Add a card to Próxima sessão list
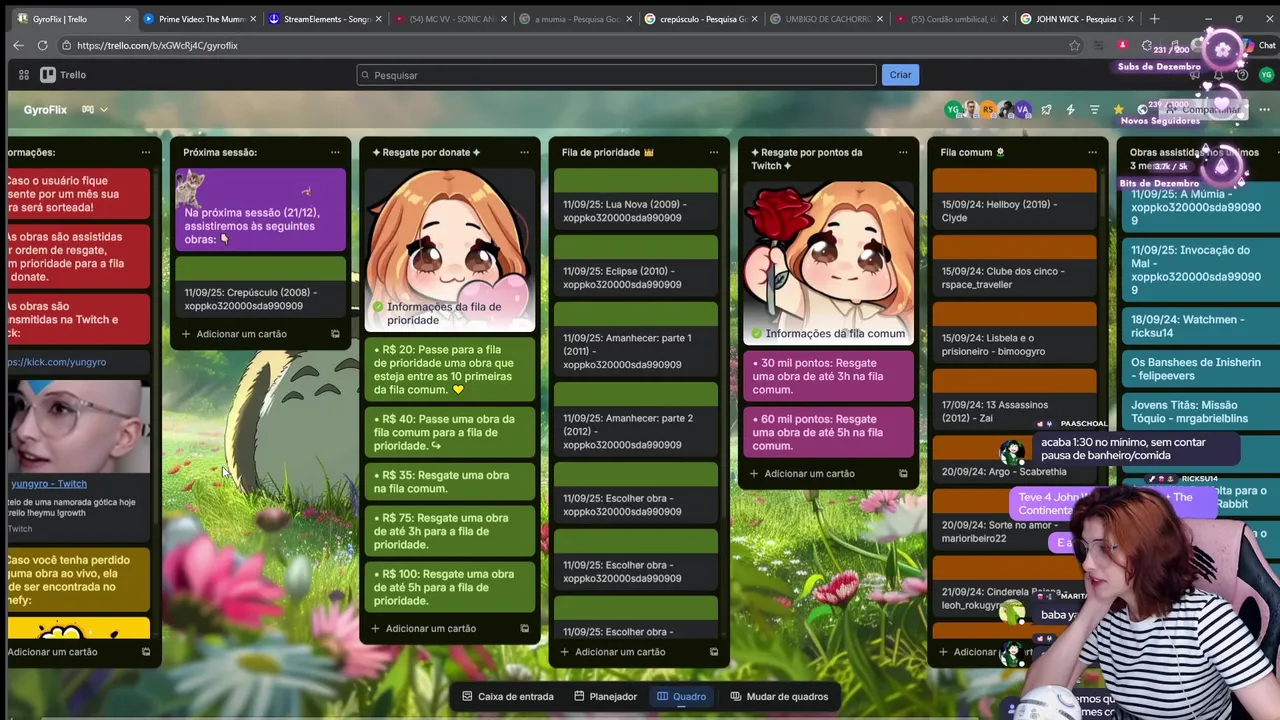Viewport: 1280px width, 720px height. [x=241, y=334]
